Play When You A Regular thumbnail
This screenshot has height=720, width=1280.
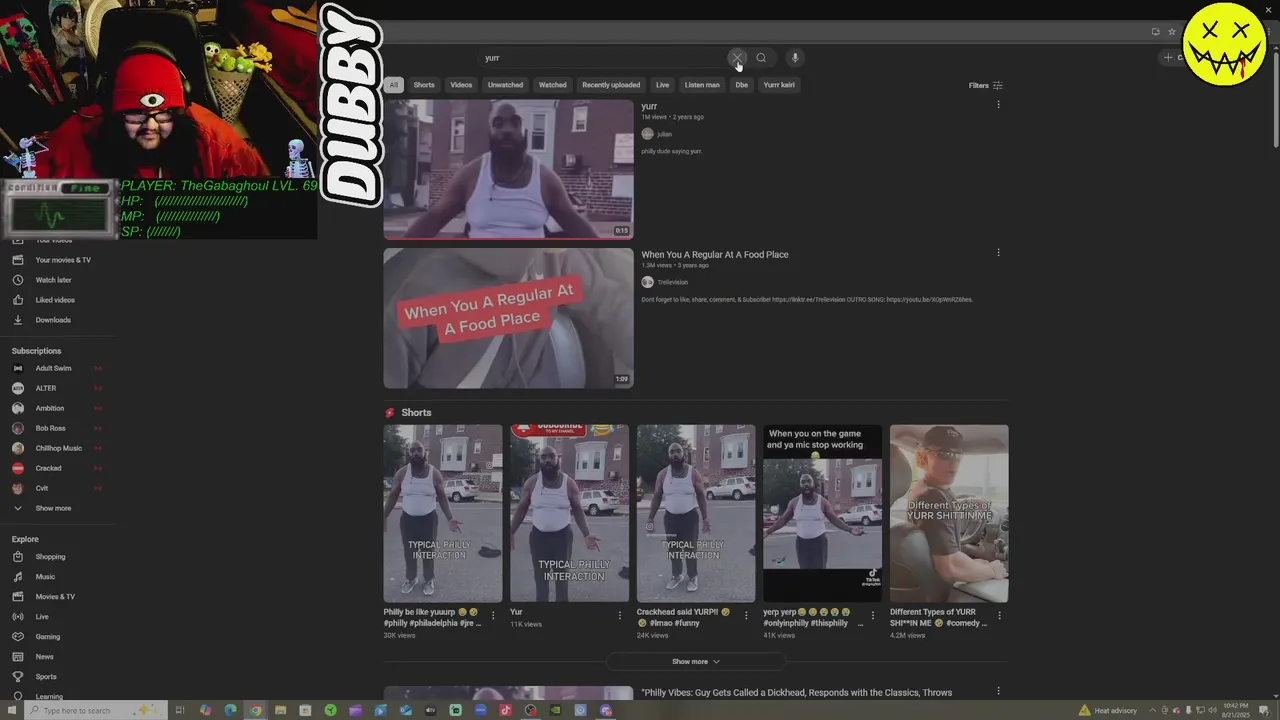coord(508,318)
